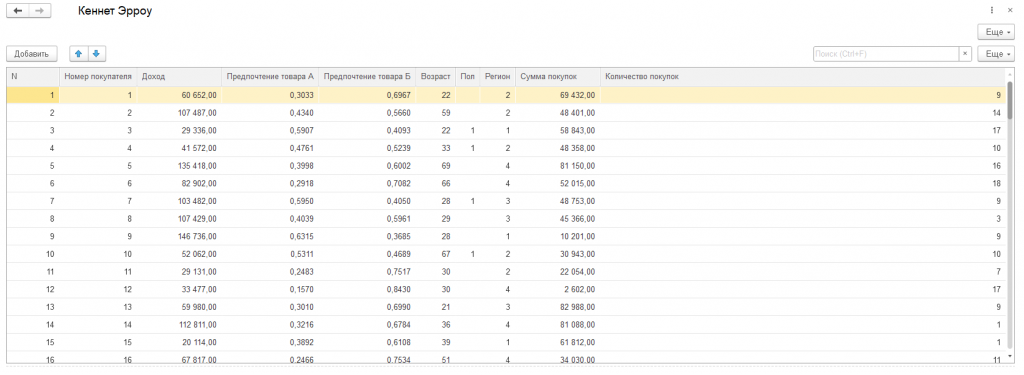The width and height of the screenshot is (1024, 375).
Task: Click preference A value 0,5950
Action: [x=302, y=201]
